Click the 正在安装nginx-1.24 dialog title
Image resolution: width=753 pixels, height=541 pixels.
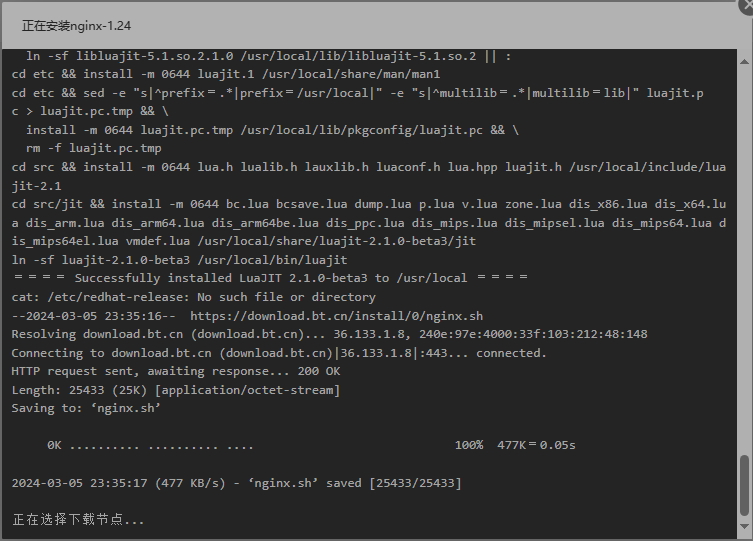pos(76,26)
